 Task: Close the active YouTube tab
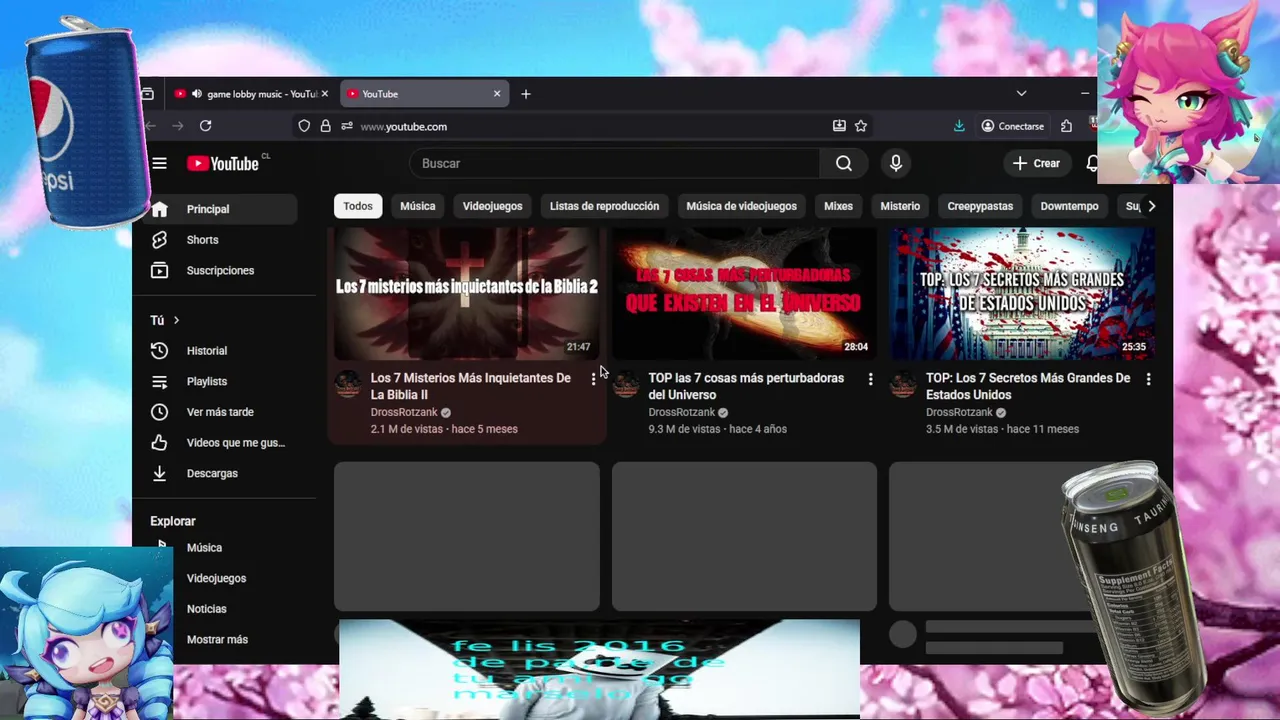497,94
